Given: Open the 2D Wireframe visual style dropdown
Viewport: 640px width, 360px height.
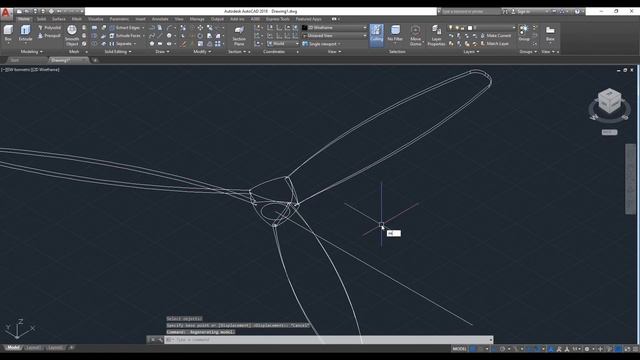Looking at the screenshot, I should pos(334,28).
